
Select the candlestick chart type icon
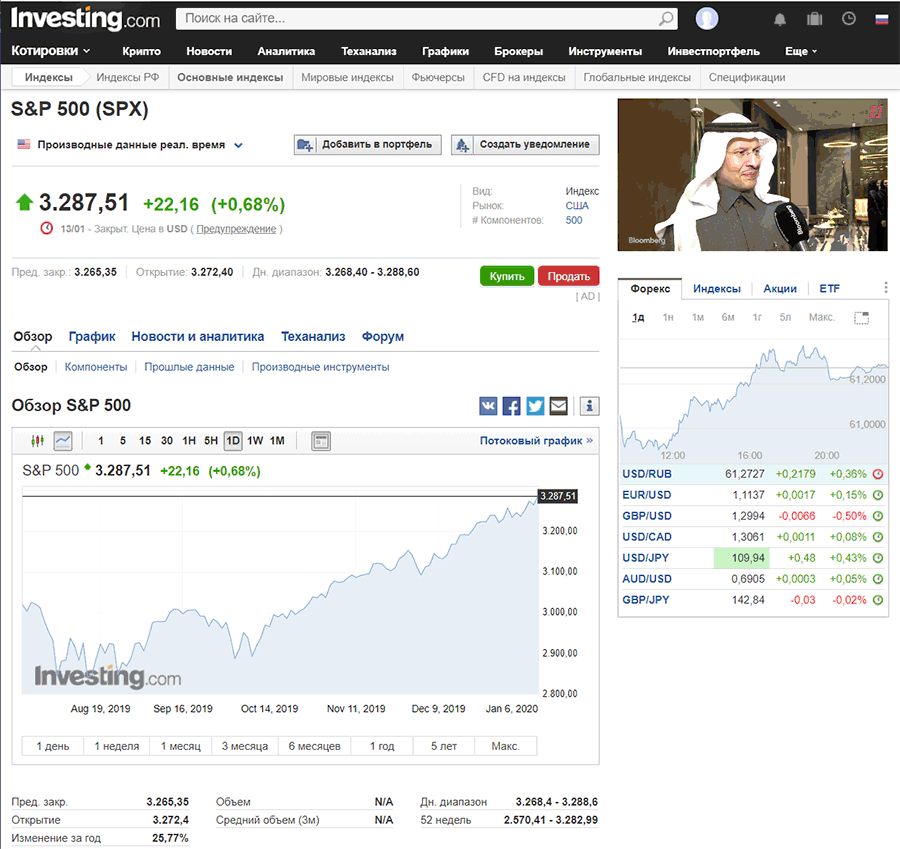pos(37,441)
